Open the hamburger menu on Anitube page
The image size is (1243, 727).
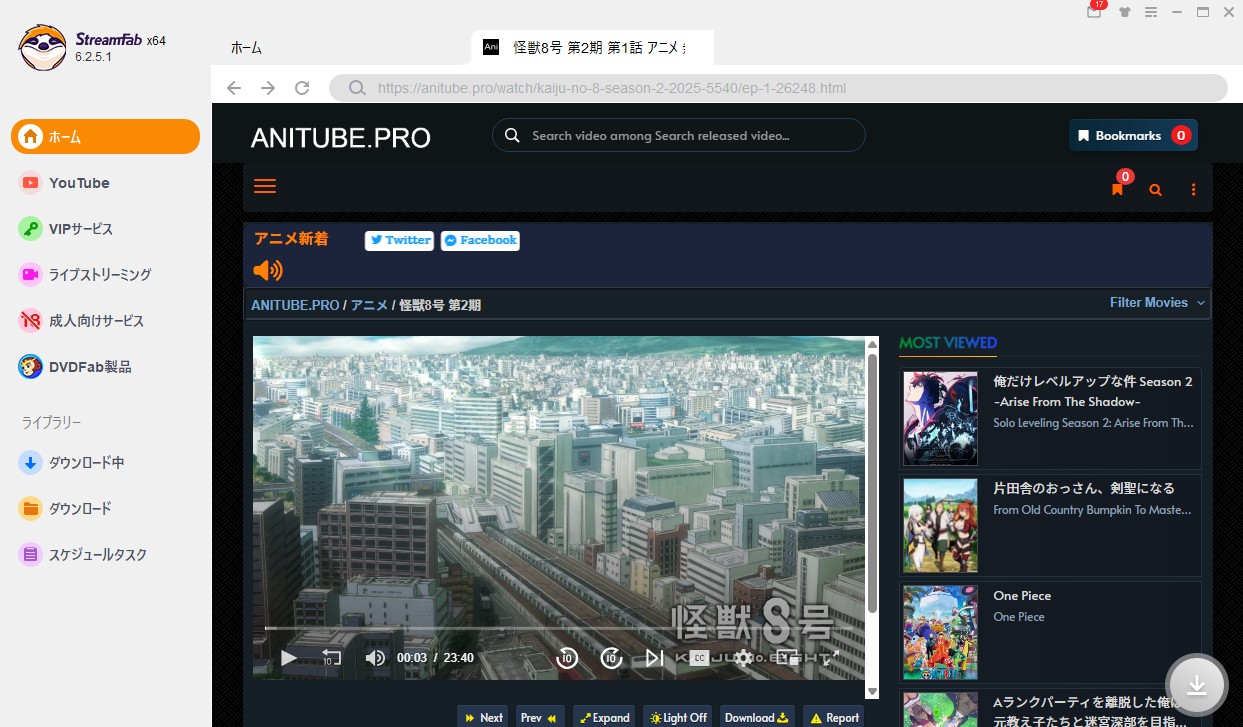(265, 187)
